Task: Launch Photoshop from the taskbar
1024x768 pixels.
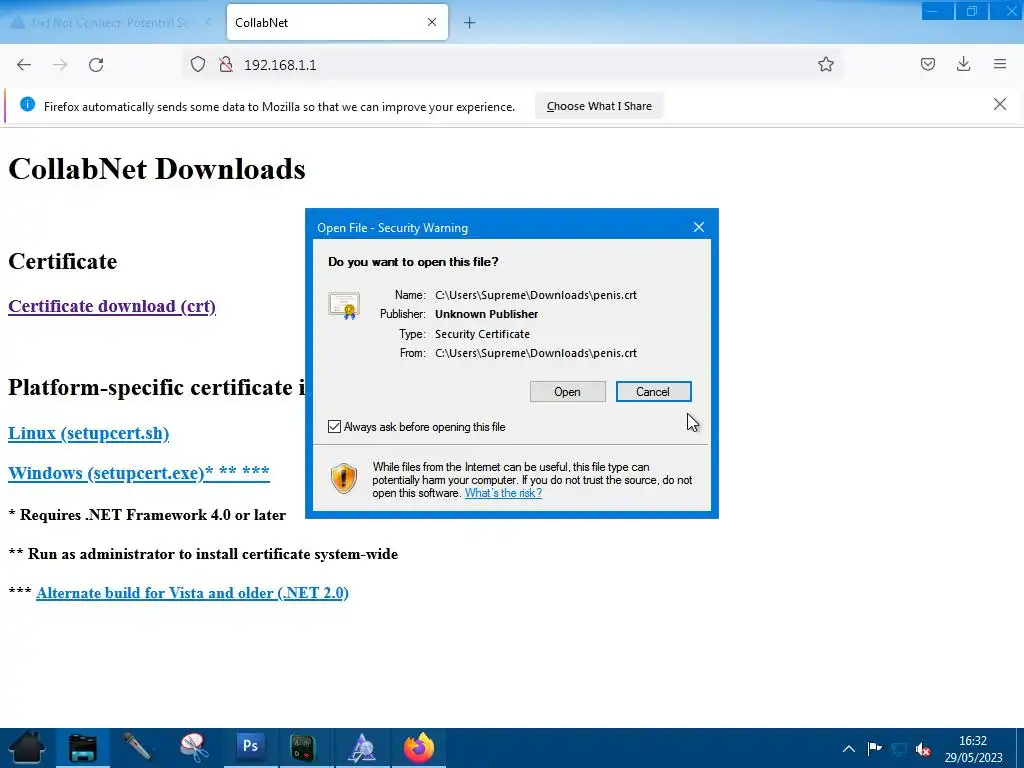Action: (250, 746)
